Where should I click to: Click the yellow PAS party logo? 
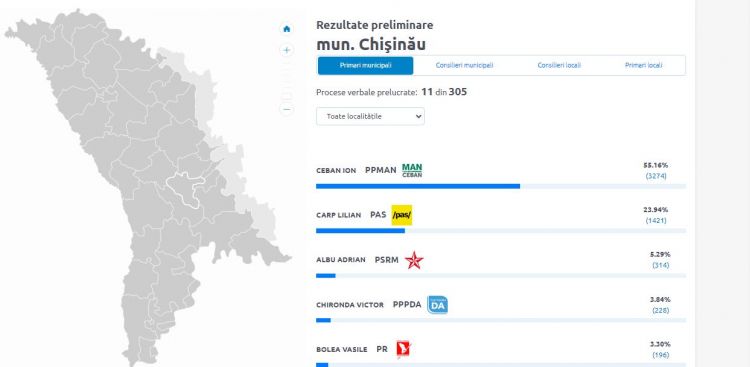click(x=402, y=215)
